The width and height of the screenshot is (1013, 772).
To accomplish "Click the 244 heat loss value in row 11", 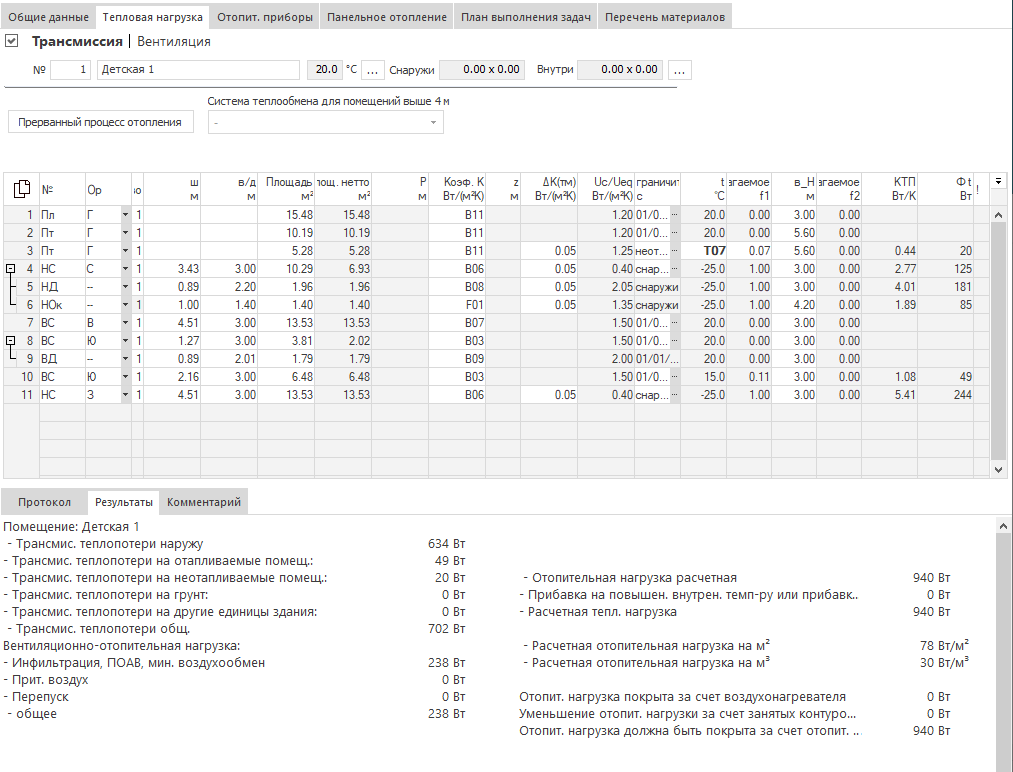I will coord(946,395).
